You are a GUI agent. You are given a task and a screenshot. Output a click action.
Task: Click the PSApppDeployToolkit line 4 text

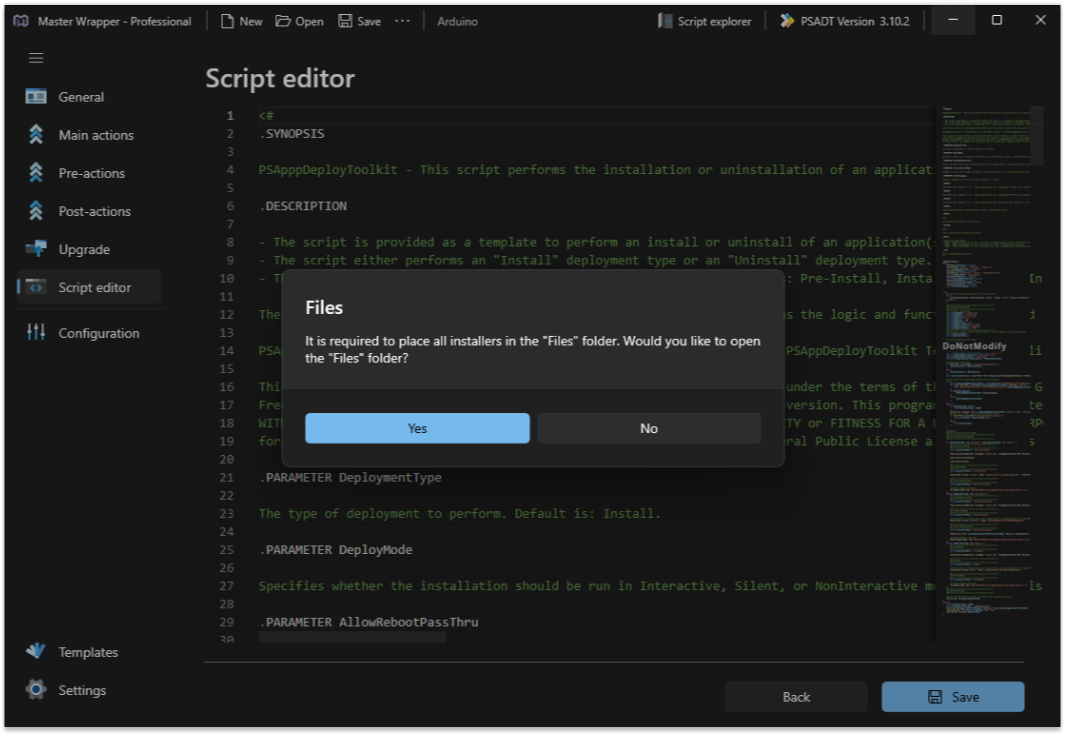click(x=596, y=170)
